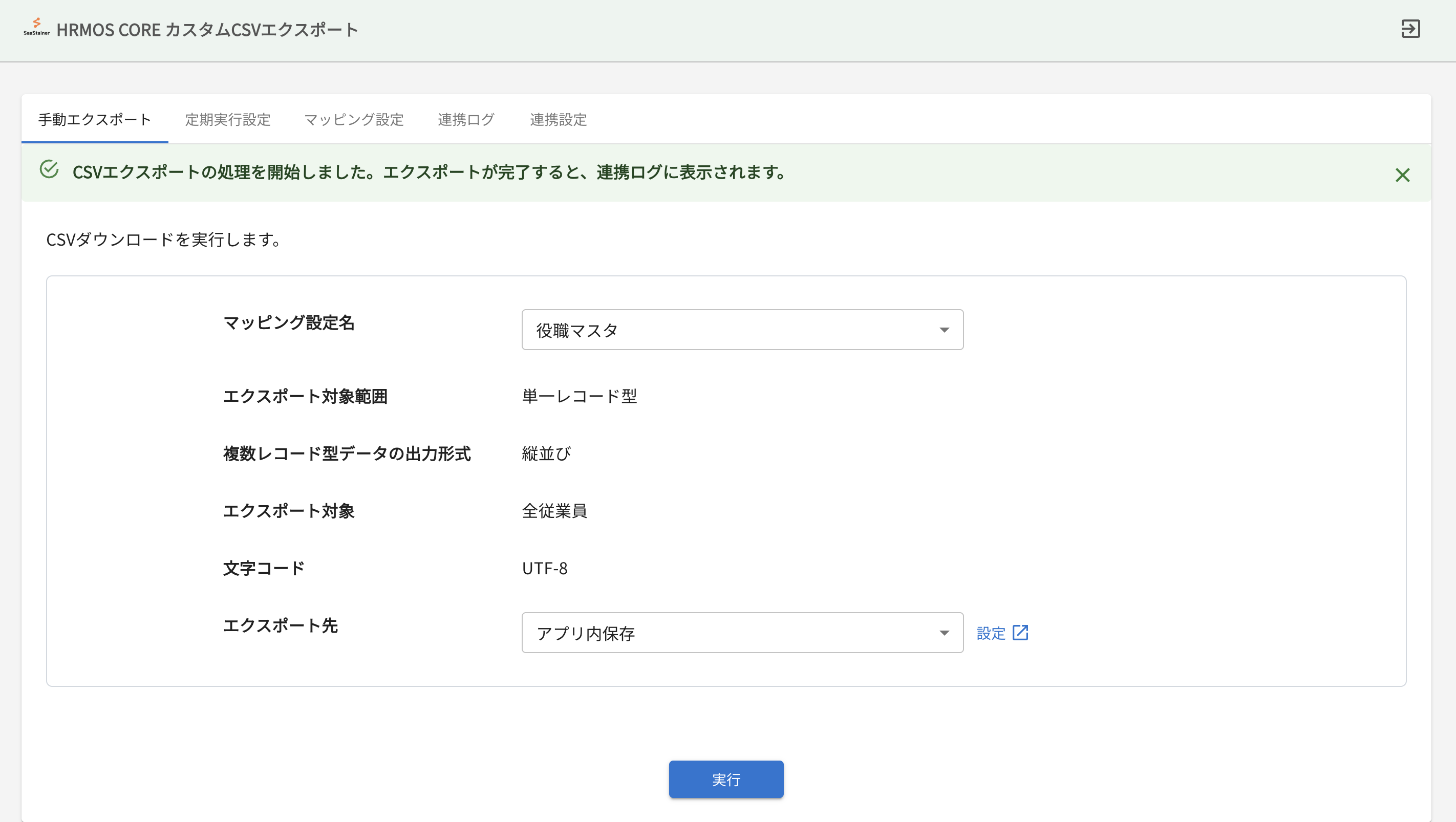Click the アプリ内保存 combo box text
Image resolution: width=1456 pixels, height=822 pixels.
(586, 633)
